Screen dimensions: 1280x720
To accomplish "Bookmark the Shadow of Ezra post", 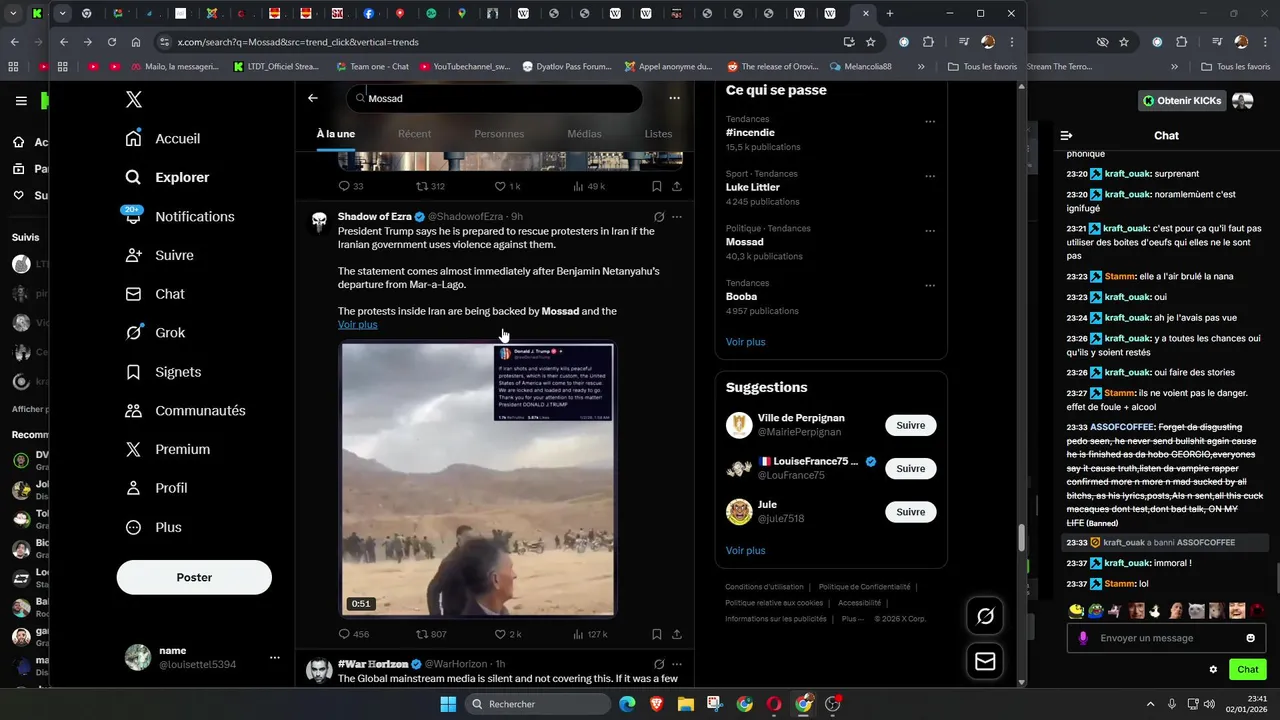I will pos(657,634).
